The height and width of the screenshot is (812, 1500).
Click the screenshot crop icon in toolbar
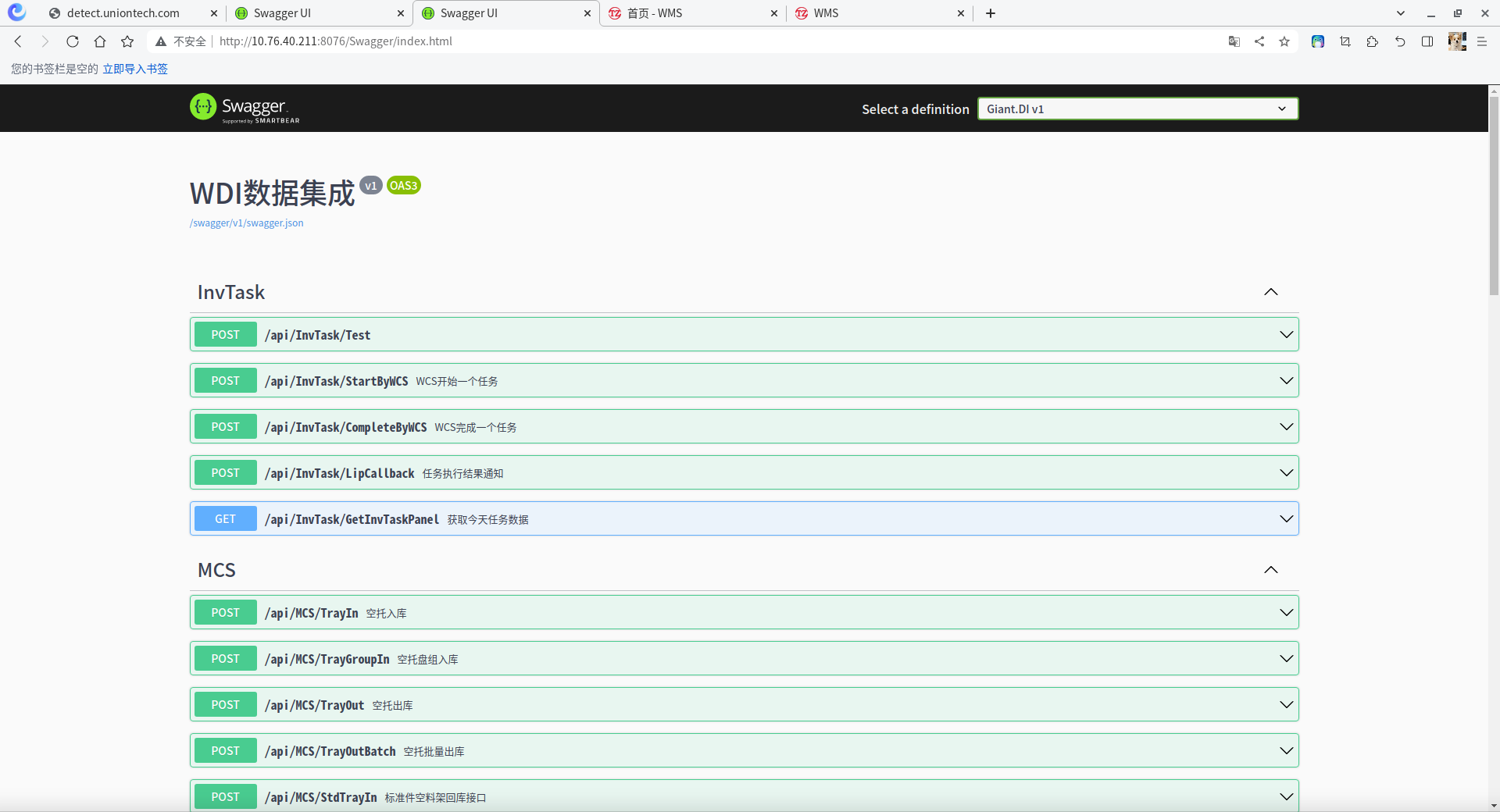1345,41
